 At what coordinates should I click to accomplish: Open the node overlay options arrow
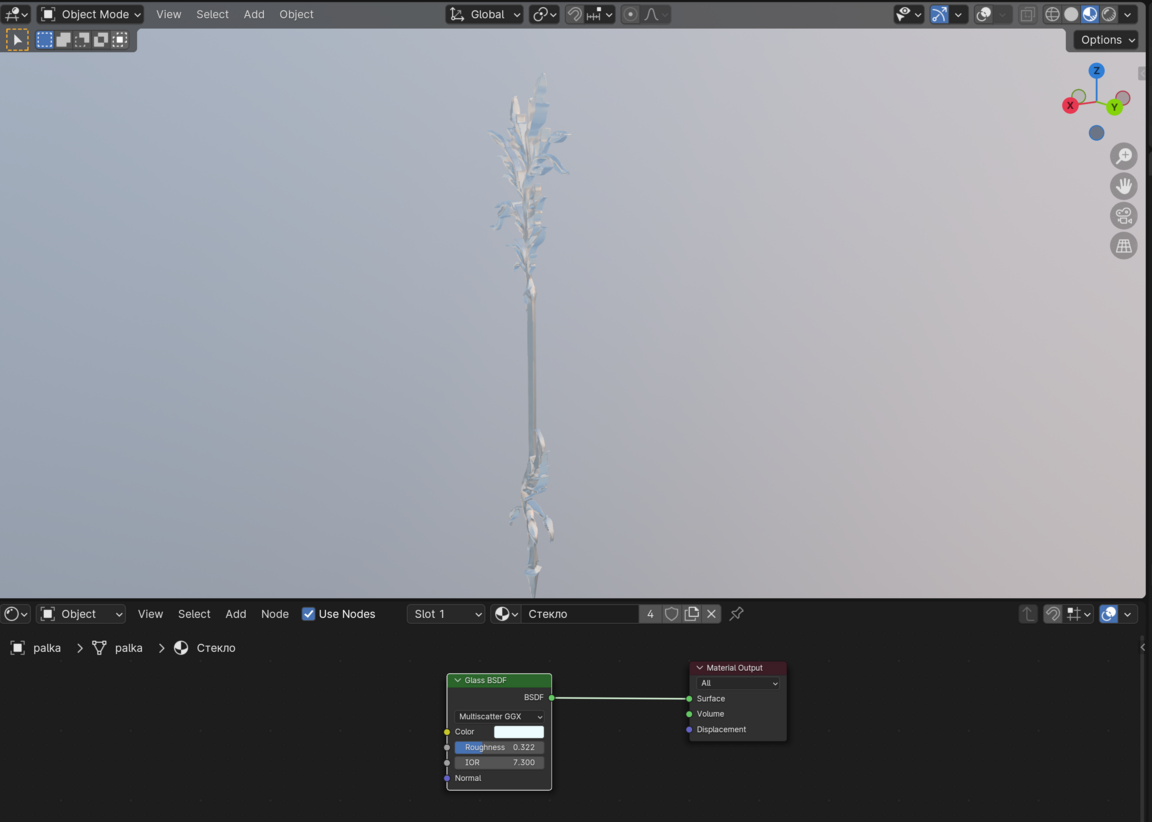(x=1128, y=613)
